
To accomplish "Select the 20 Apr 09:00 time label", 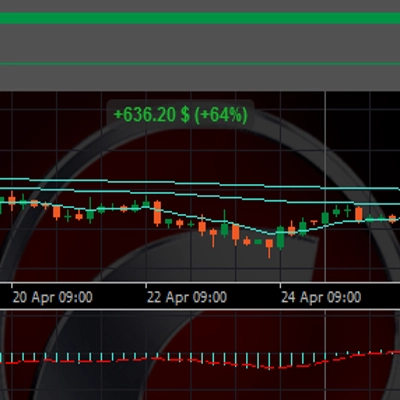I will click(x=53, y=297).
